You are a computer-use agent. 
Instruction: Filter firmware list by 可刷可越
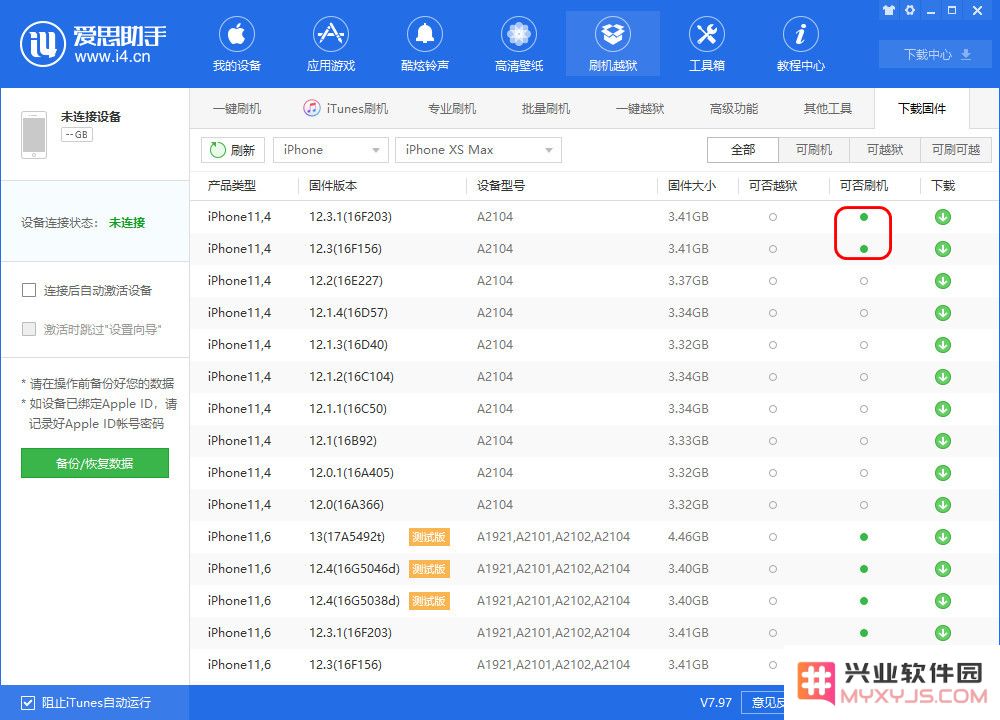pyautogui.click(x=955, y=150)
